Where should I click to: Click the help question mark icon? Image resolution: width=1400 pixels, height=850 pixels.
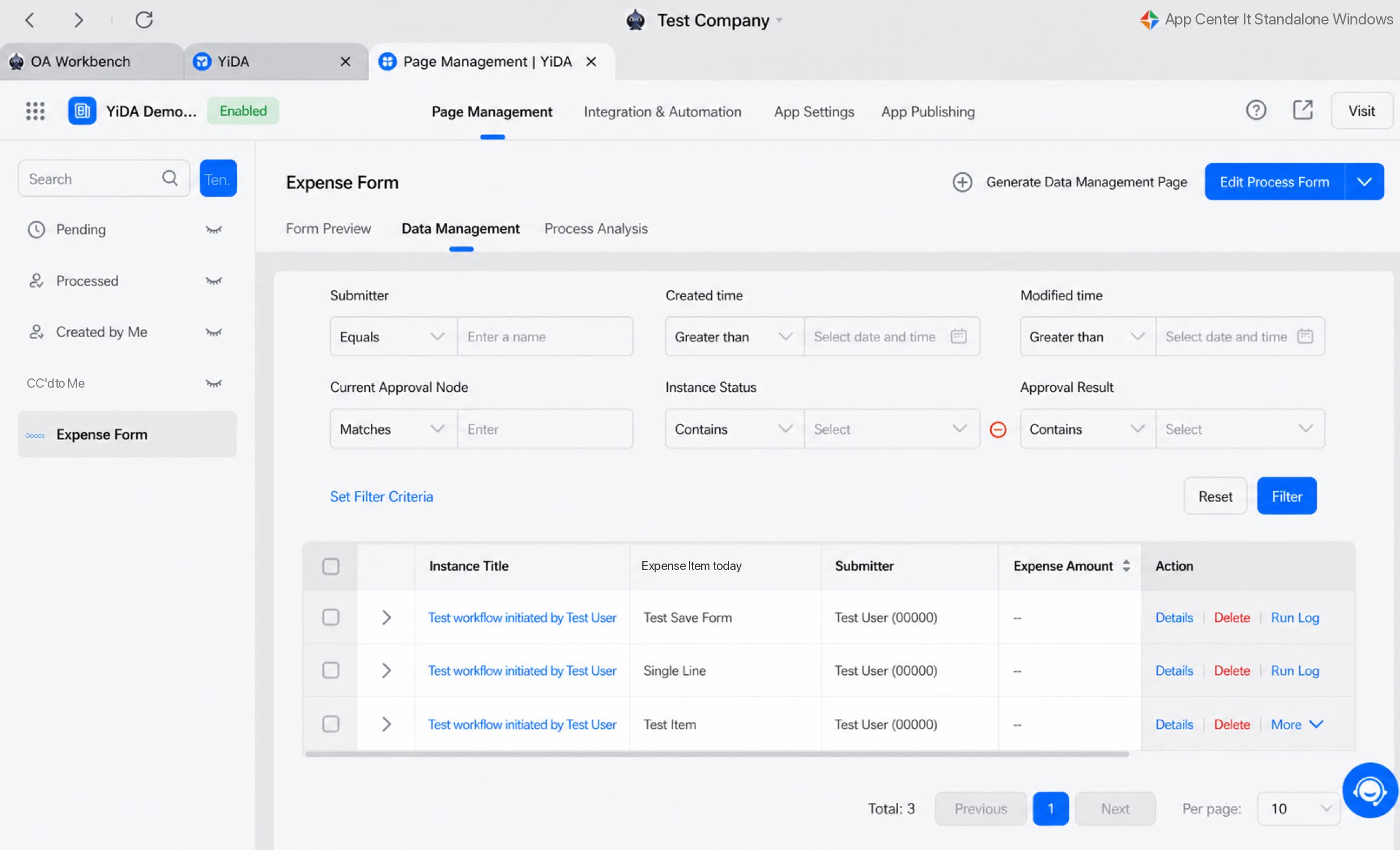pyautogui.click(x=1256, y=110)
